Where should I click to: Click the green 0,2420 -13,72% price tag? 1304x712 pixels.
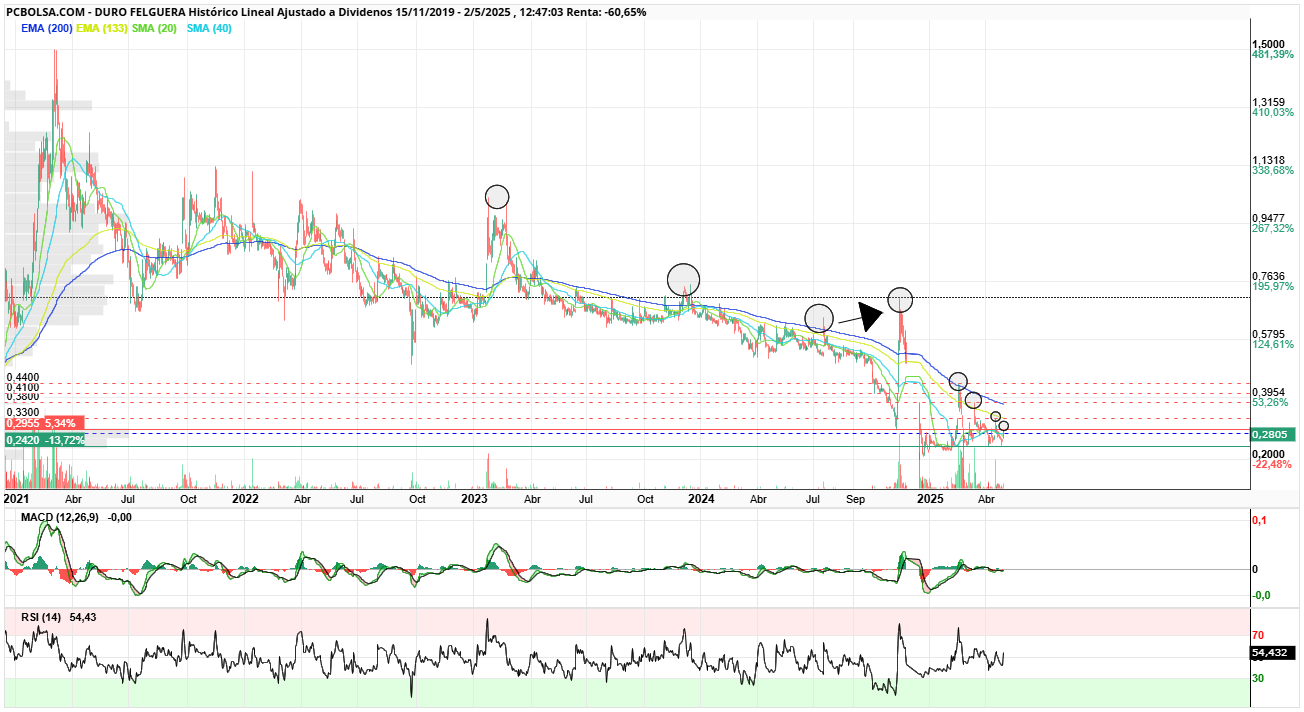point(44,440)
